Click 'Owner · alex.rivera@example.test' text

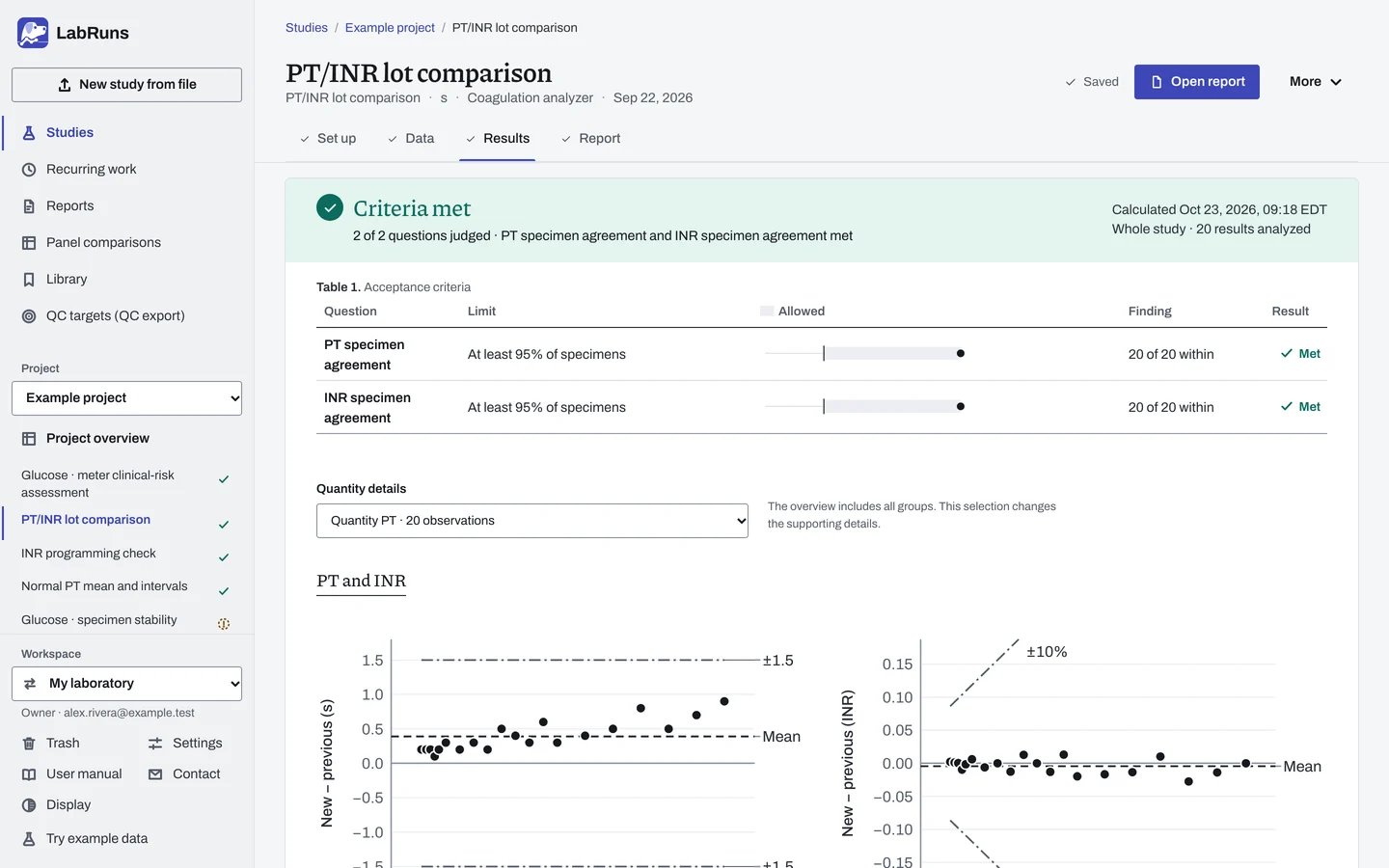coord(108,713)
